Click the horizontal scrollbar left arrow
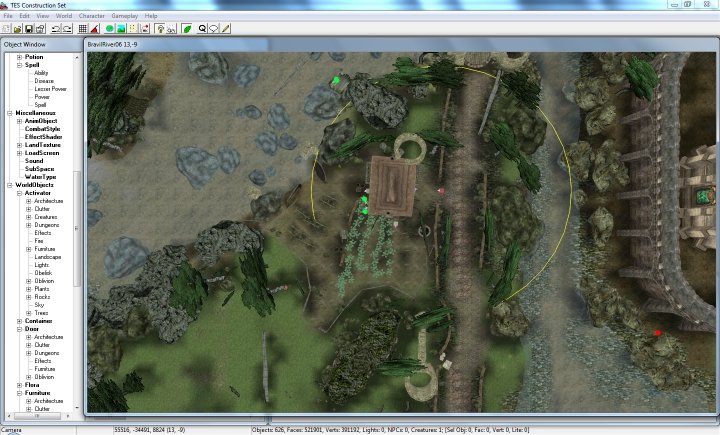This screenshot has height=435, width=720. point(9,416)
